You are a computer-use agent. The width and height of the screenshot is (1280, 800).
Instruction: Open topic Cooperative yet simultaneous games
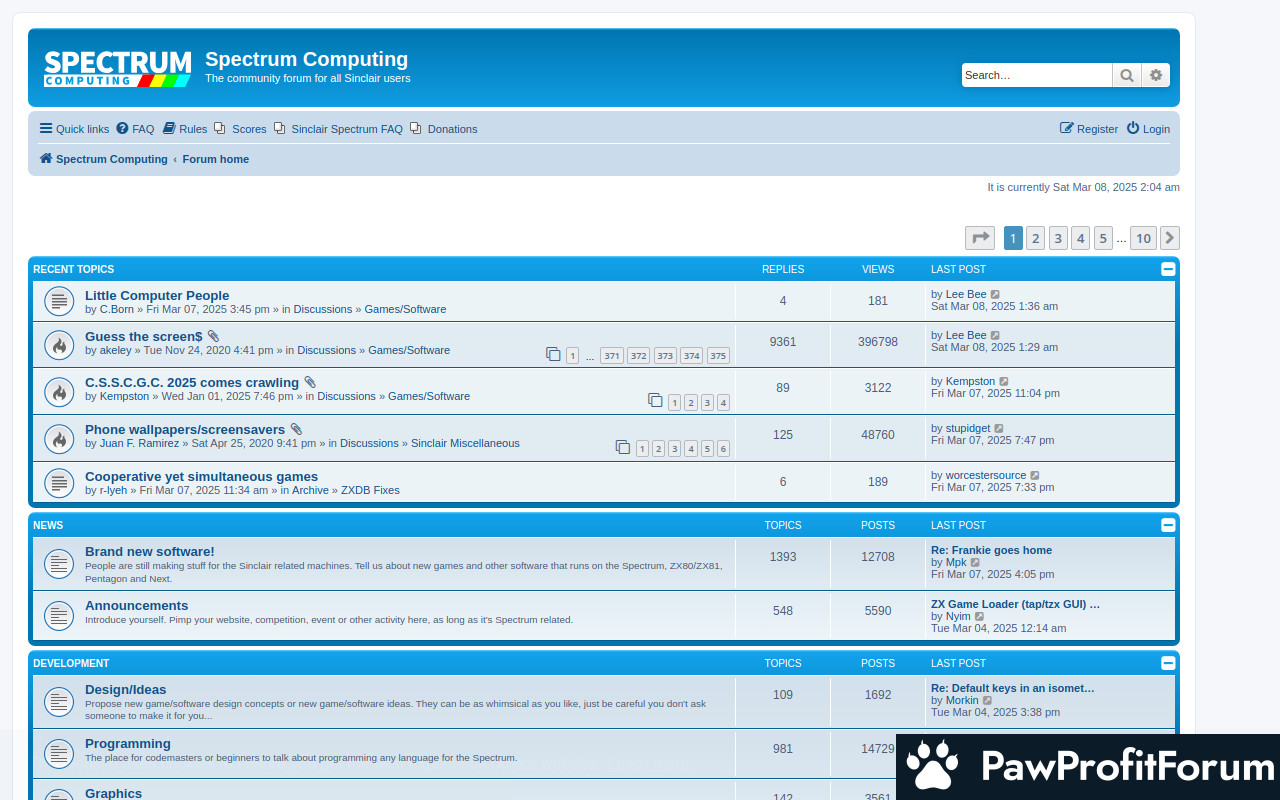pos(201,476)
